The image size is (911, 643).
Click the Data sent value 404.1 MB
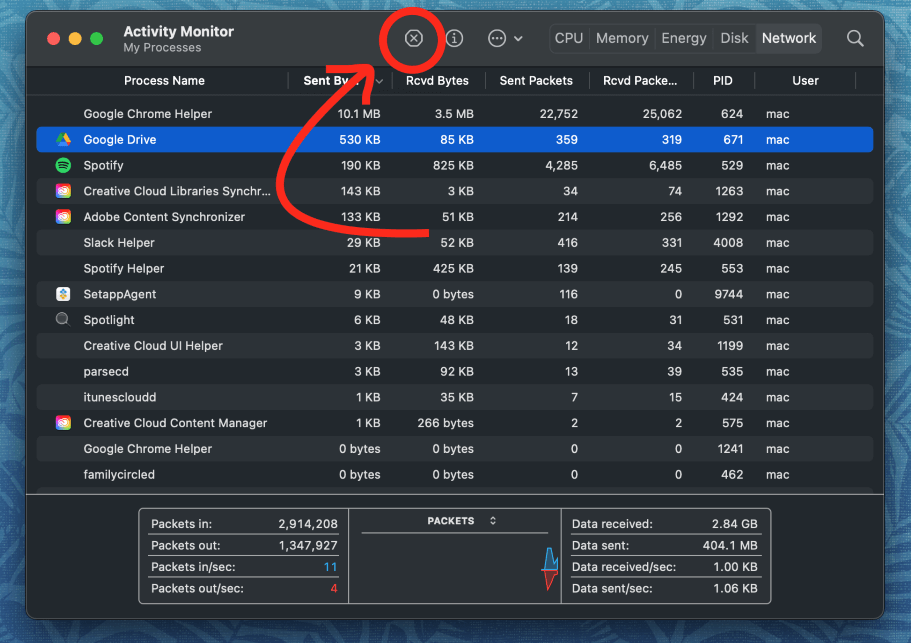[730, 545]
